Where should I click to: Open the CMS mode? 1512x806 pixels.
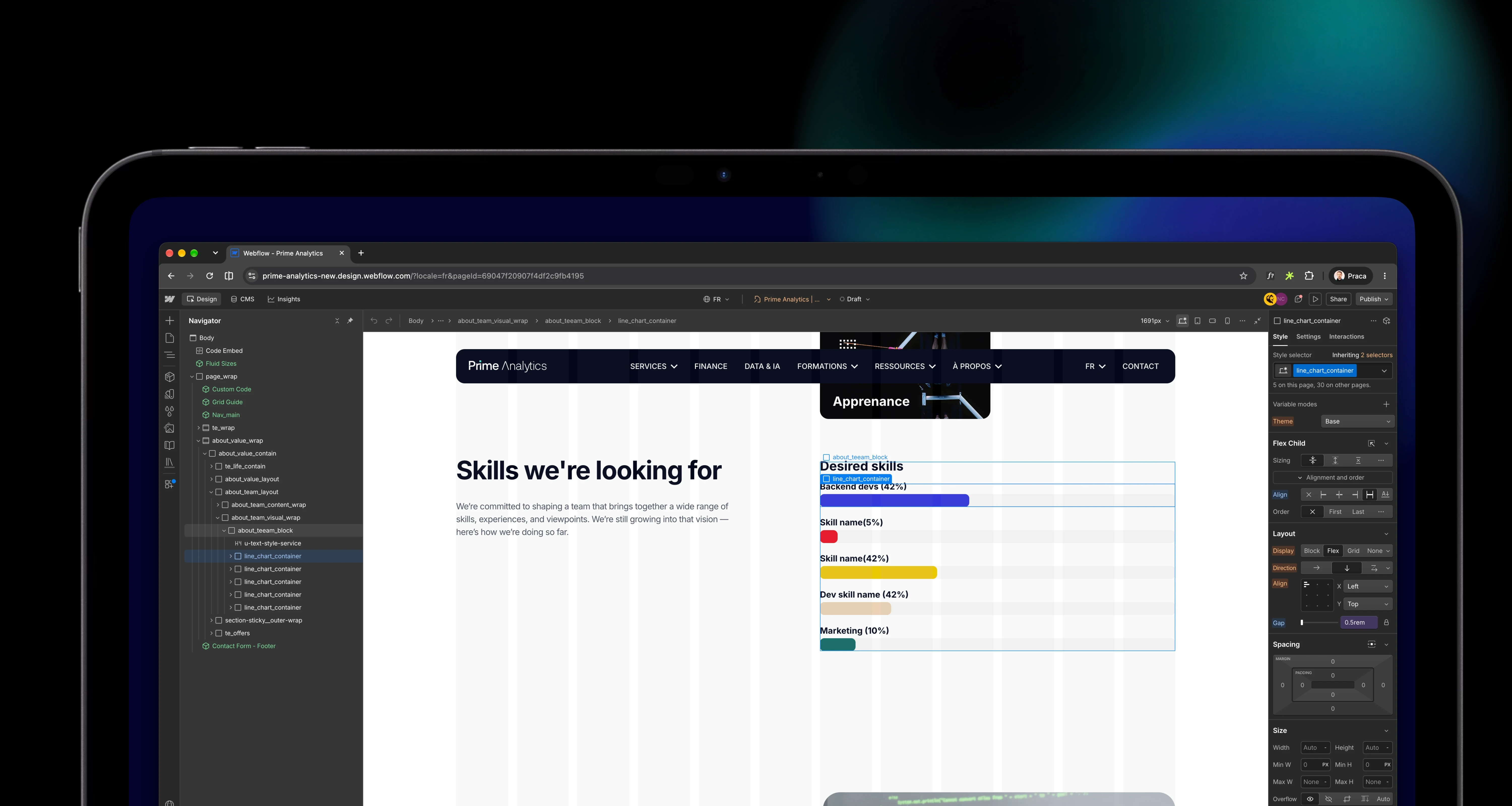242,299
